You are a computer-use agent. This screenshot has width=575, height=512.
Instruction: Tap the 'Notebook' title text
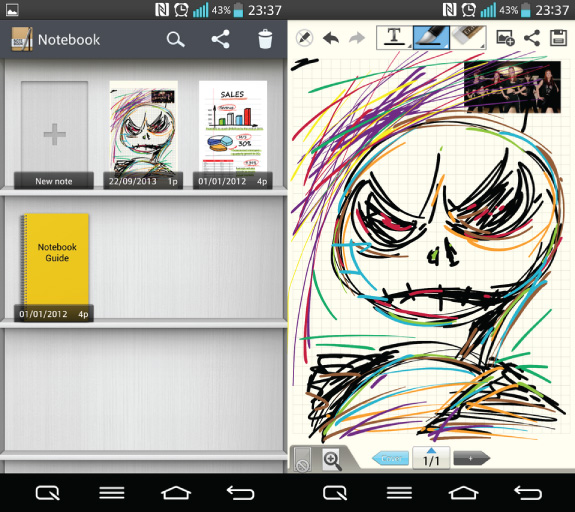[69, 40]
